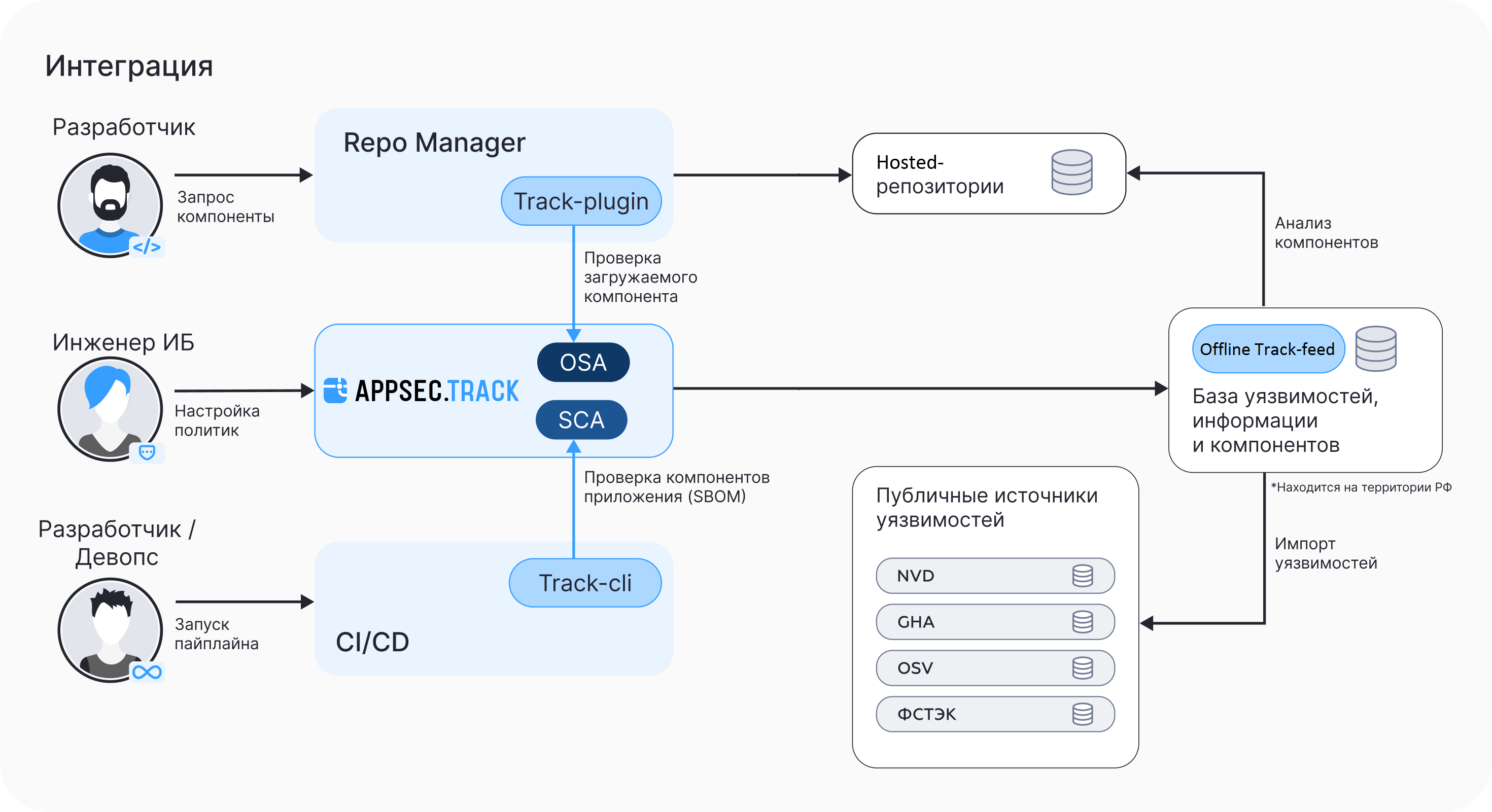The height and width of the screenshot is (812, 1492).
Task: Click the Находится на территории РФ footnote
Action: (1361, 487)
